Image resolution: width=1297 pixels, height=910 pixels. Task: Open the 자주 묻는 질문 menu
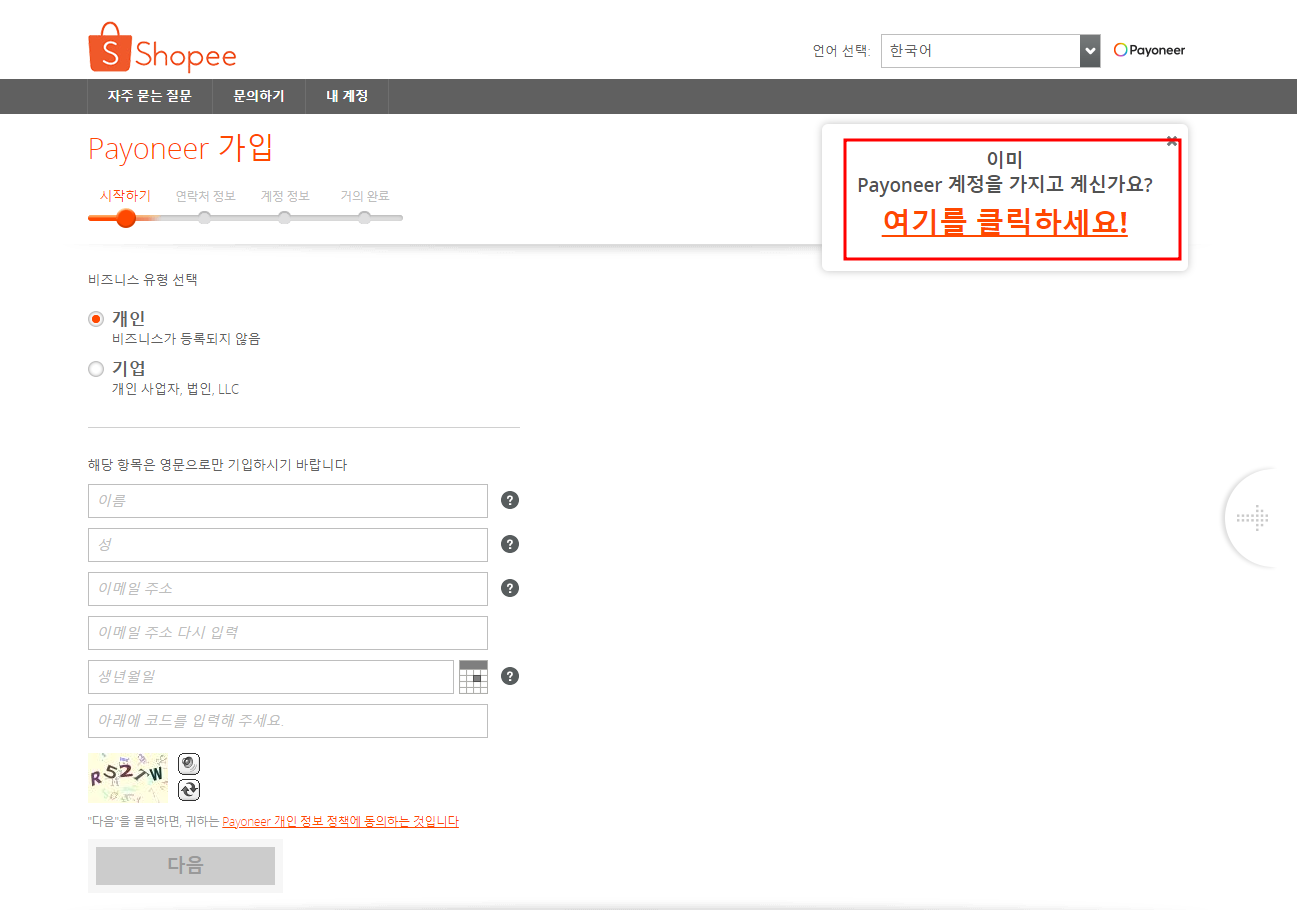[149, 96]
